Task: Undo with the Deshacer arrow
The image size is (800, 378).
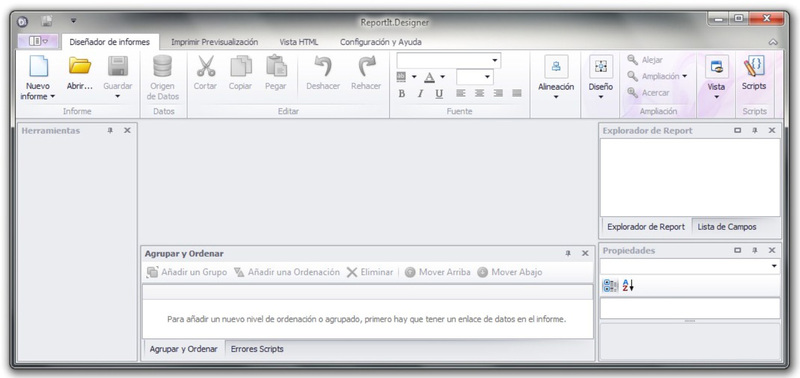Action: [x=322, y=66]
